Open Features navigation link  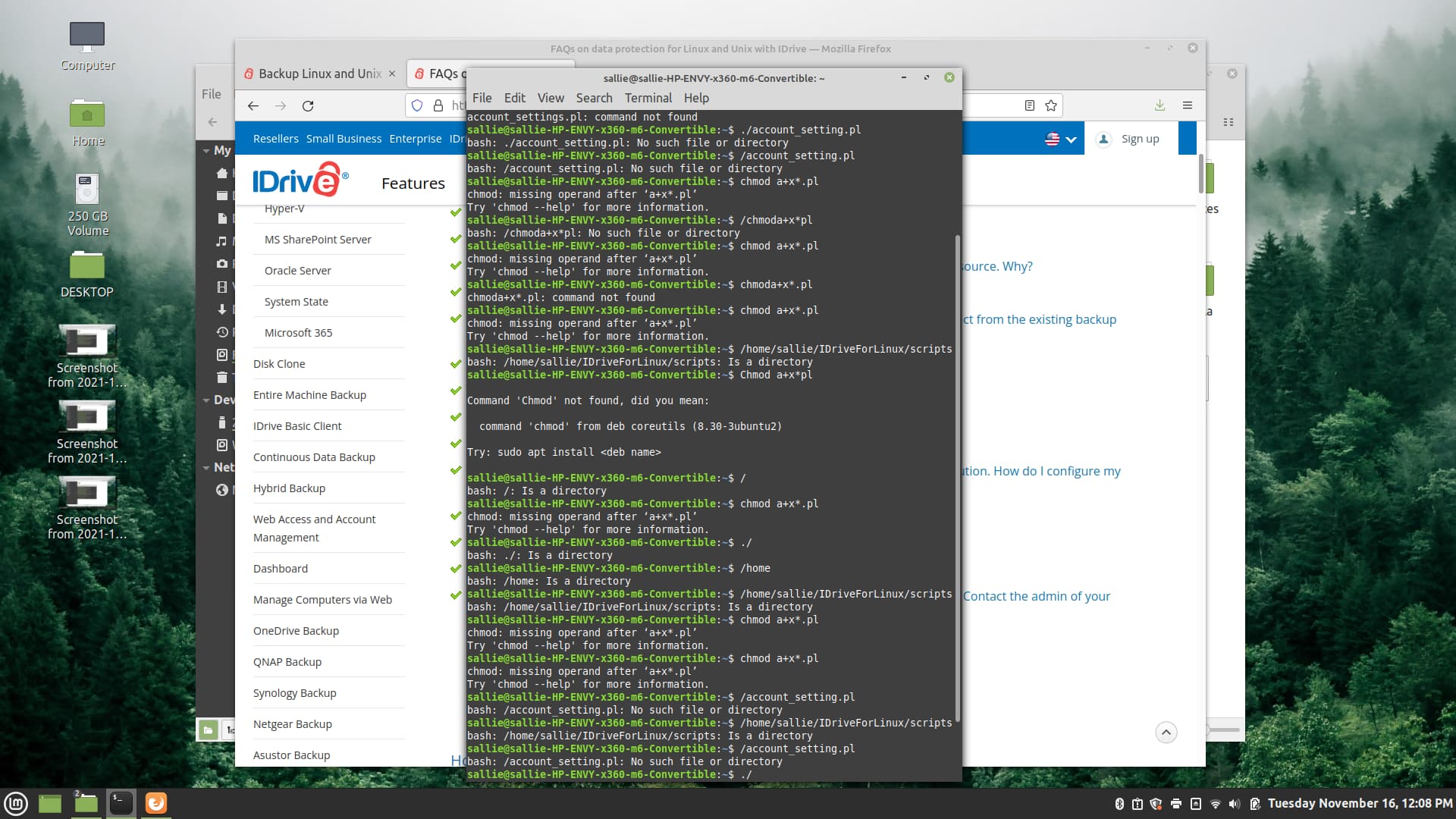coord(413,184)
